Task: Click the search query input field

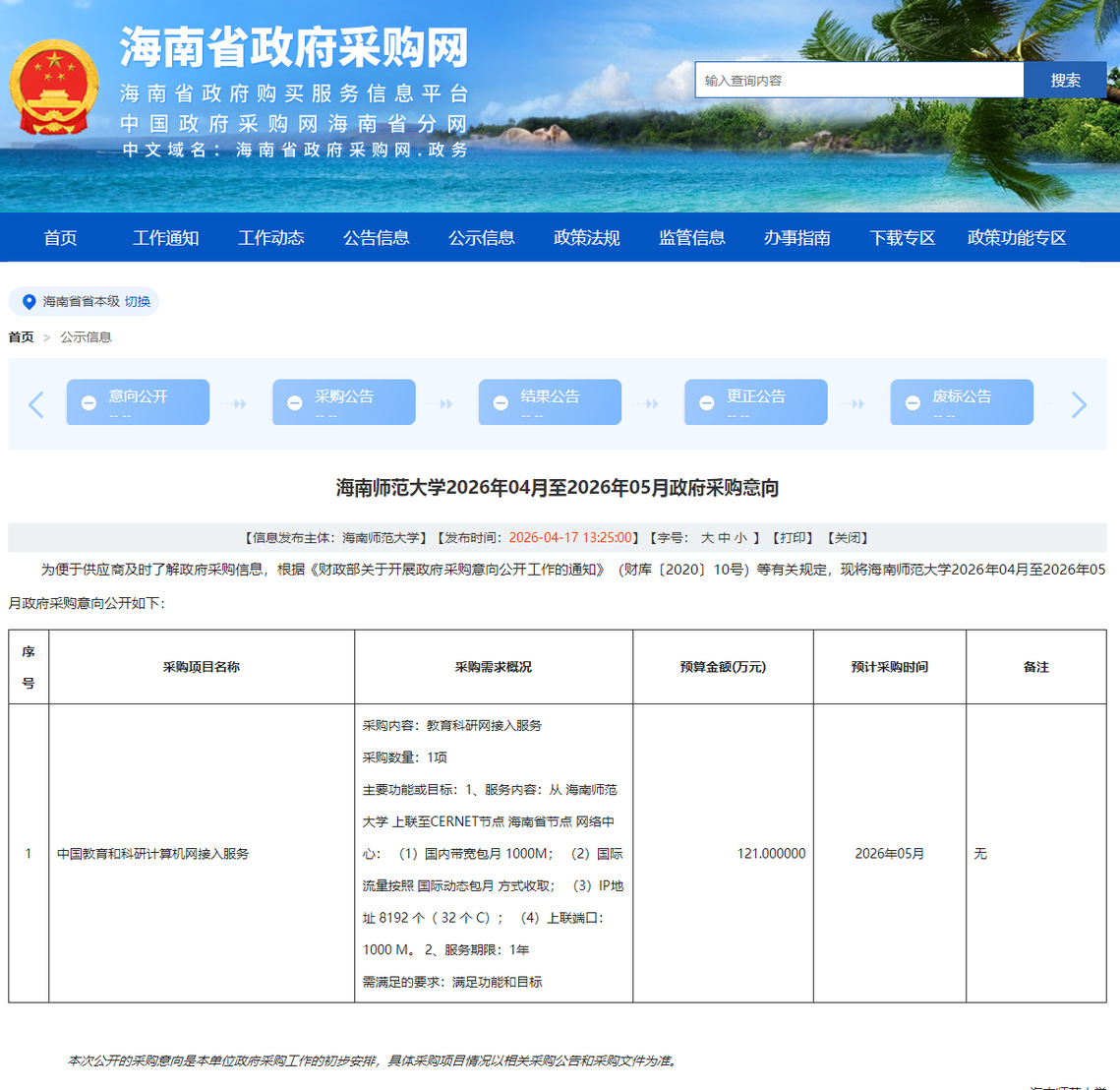Action: pyautogui.click(x=858, y=81)
